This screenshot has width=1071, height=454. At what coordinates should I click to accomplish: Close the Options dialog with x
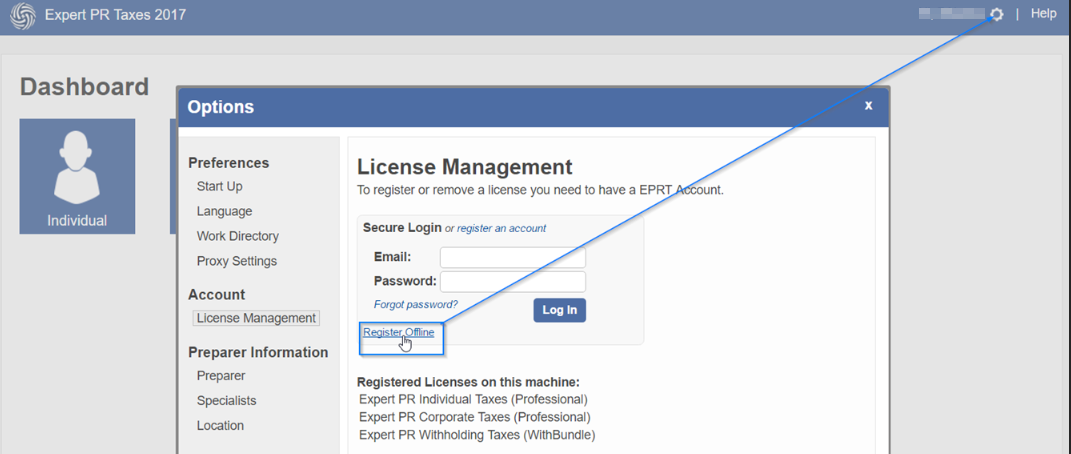(868, 106)
